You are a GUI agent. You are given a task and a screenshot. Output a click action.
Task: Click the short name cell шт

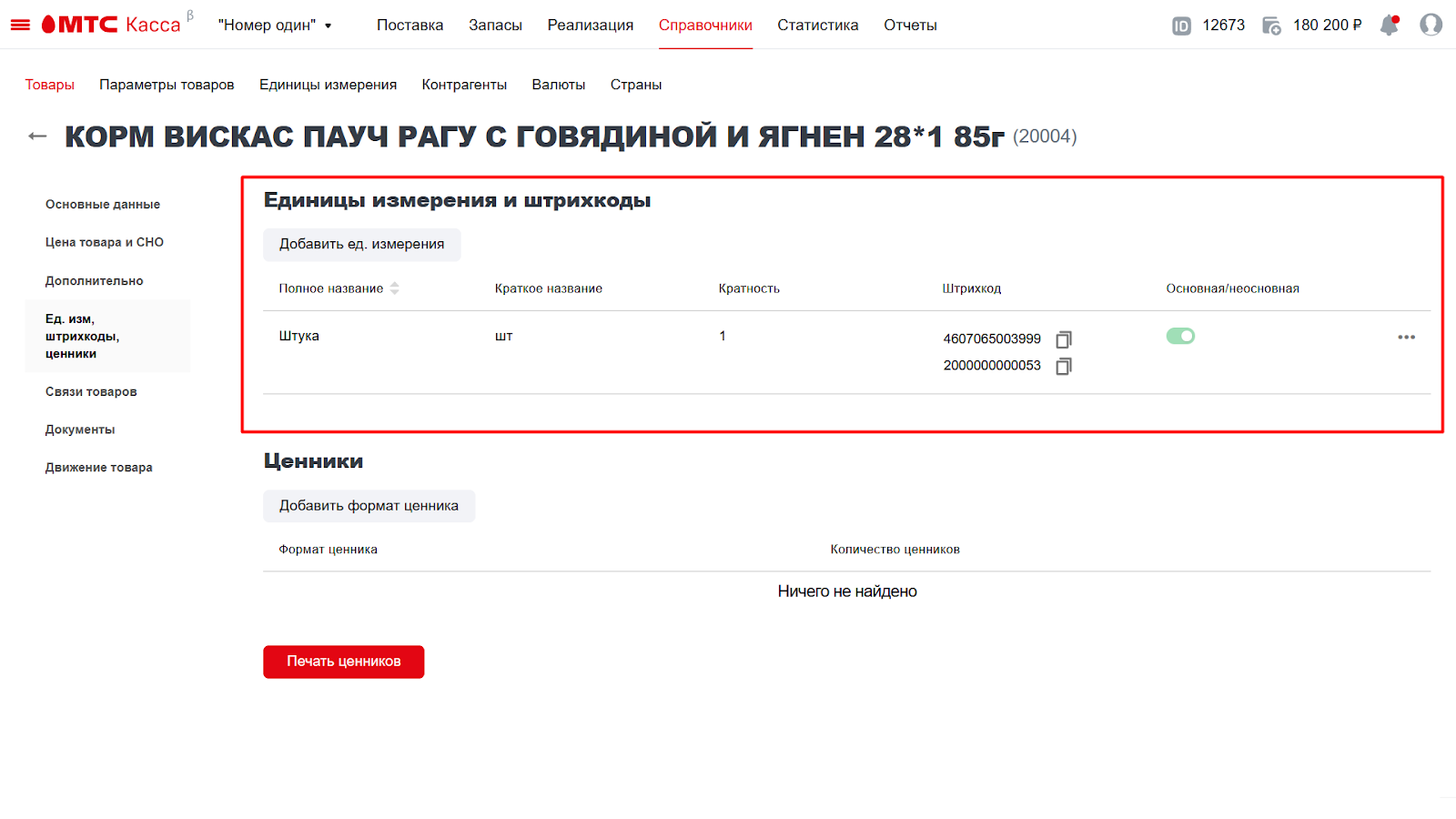(x=504, y=336)
